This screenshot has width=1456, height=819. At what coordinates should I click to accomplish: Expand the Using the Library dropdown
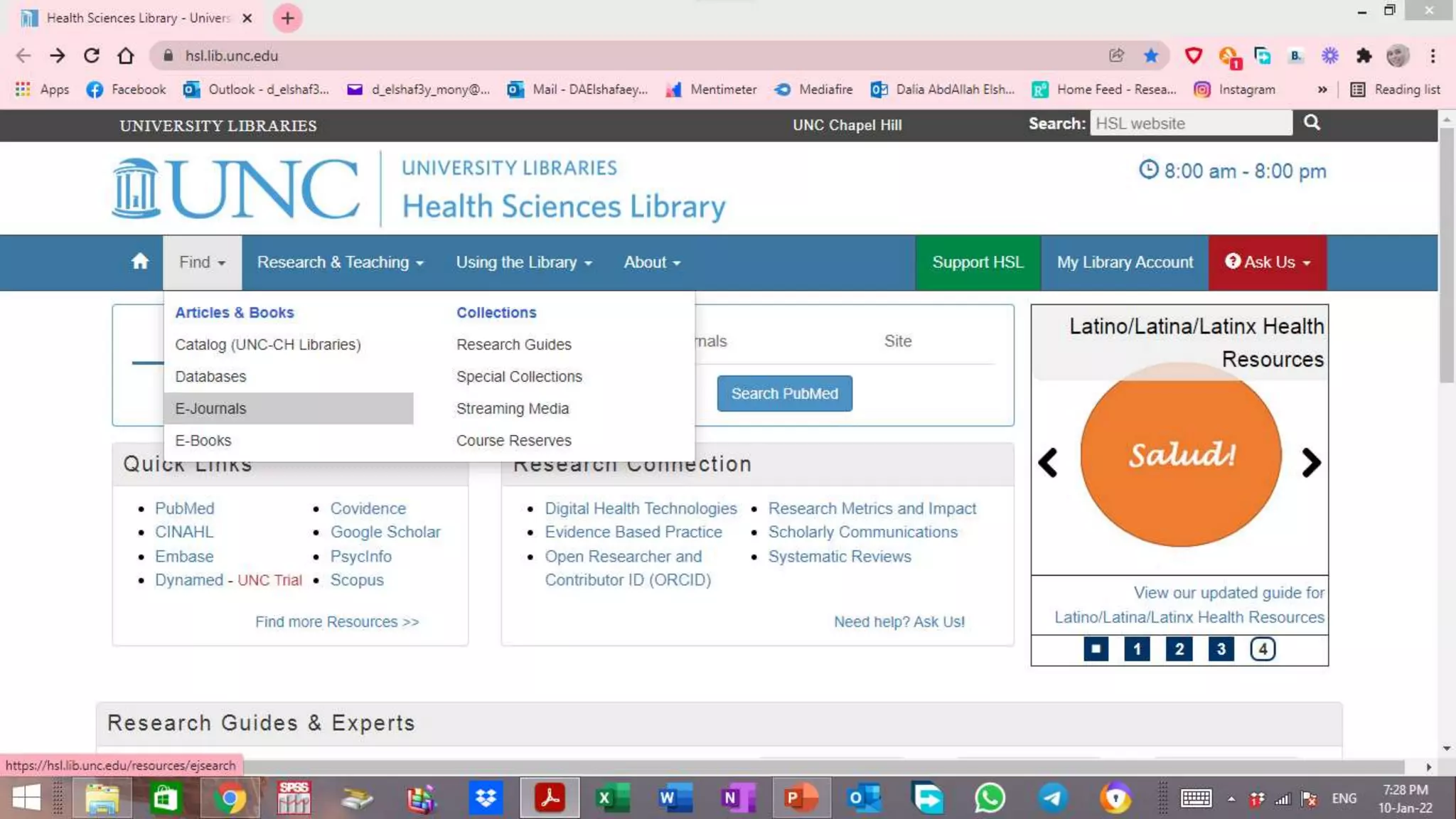[x=524, y=262]
